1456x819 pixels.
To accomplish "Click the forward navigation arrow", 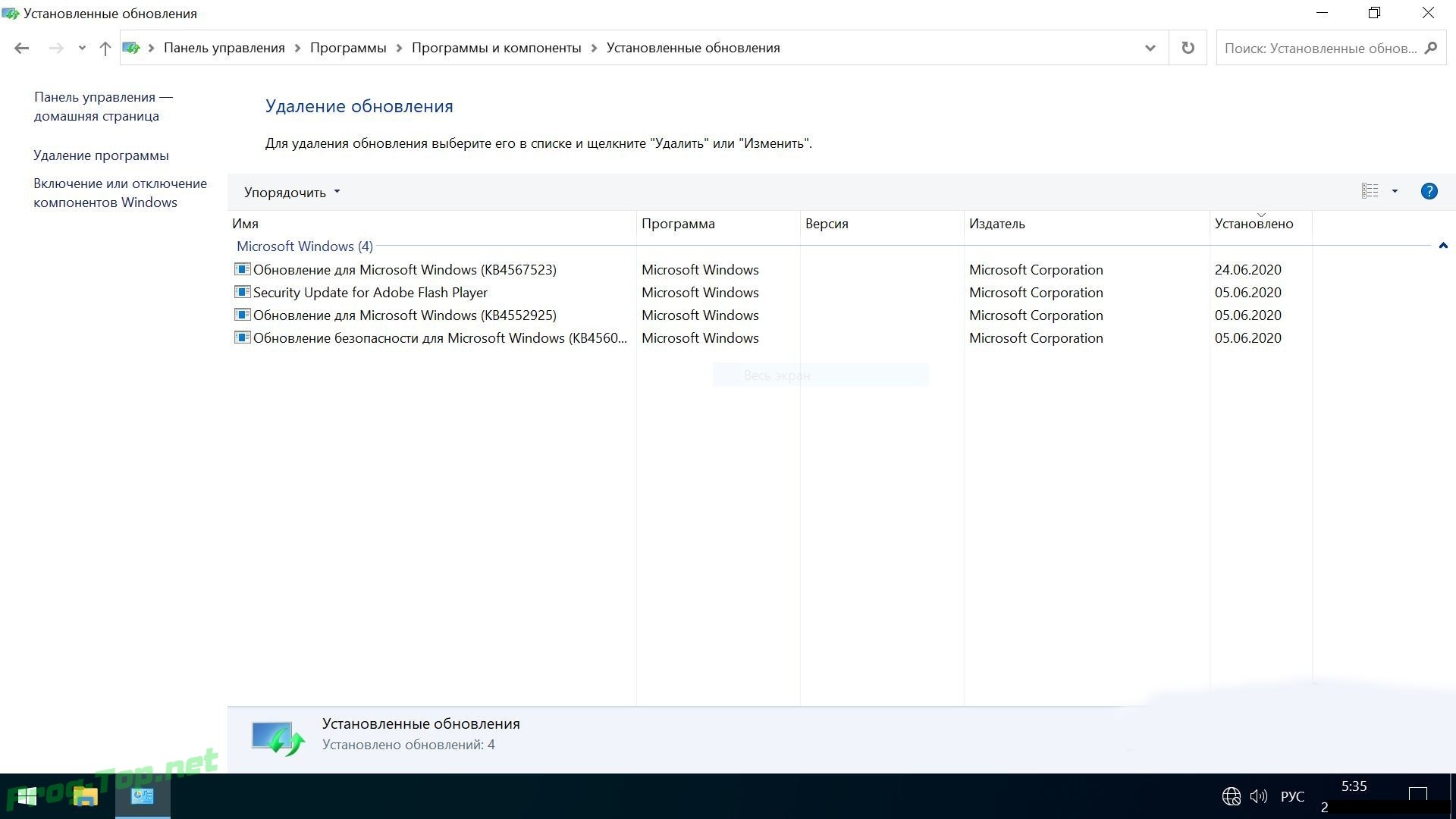I will pyautogui.click(x=56, y=48).
